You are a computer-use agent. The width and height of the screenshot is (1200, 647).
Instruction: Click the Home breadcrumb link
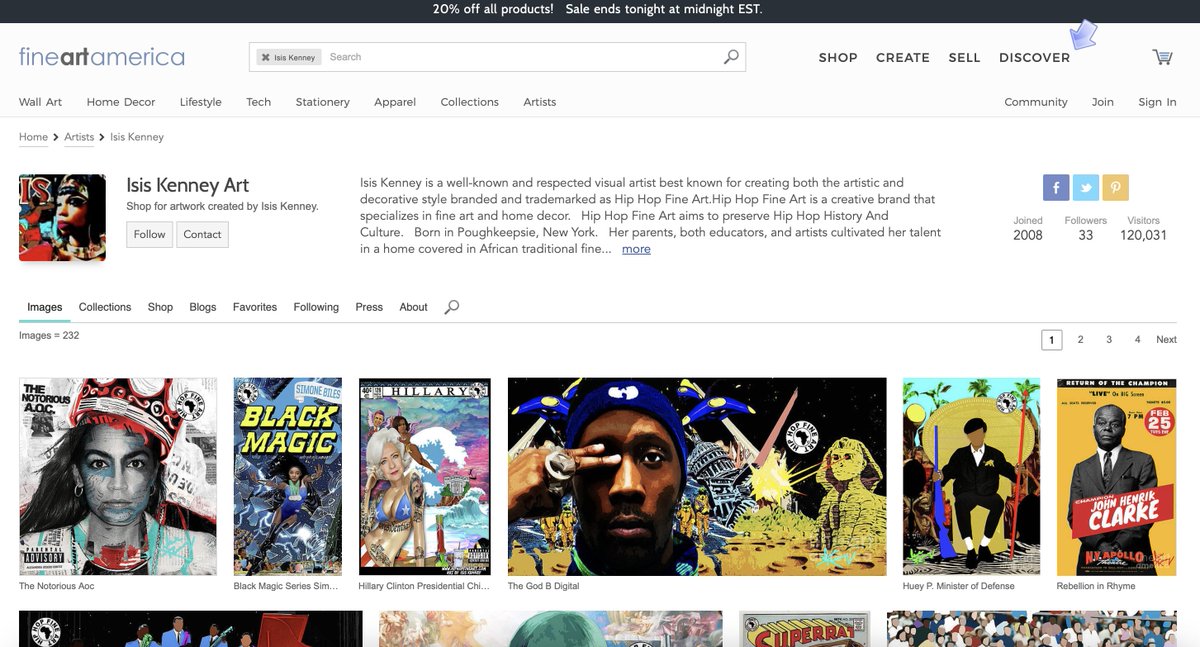pyautogui.click(x=33, y=137)
